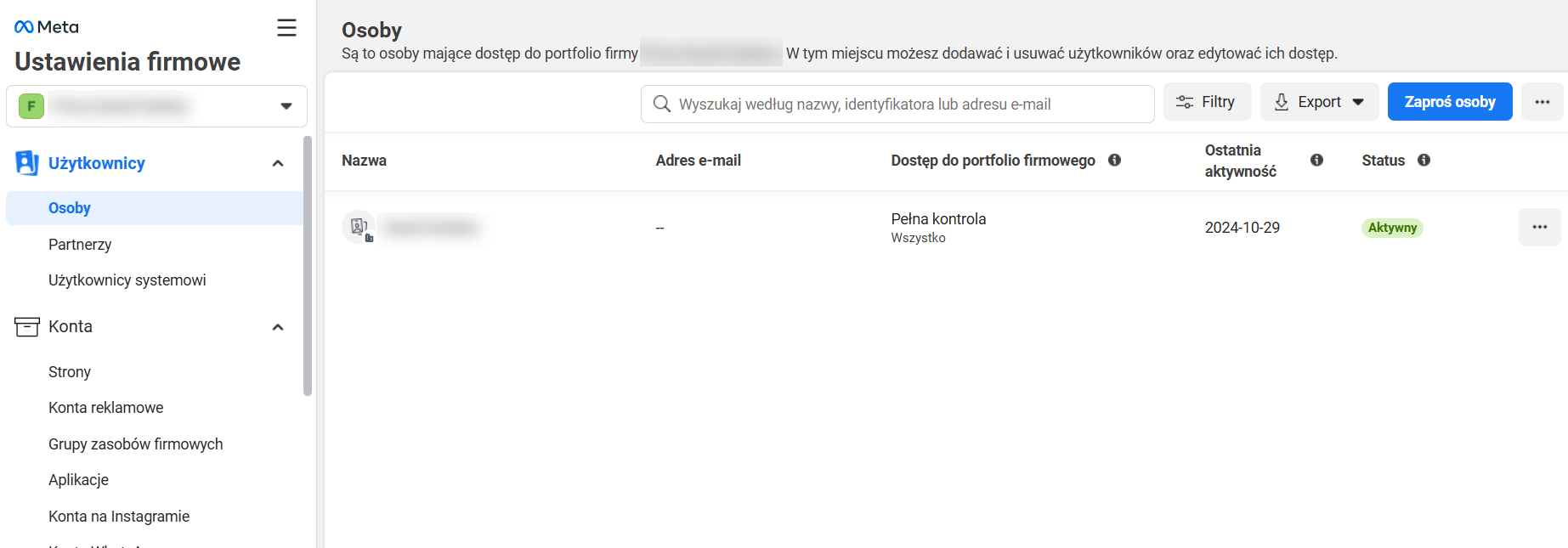Click info icon next to Status
Screen dimensions: 1568x548
(1424, 161)
